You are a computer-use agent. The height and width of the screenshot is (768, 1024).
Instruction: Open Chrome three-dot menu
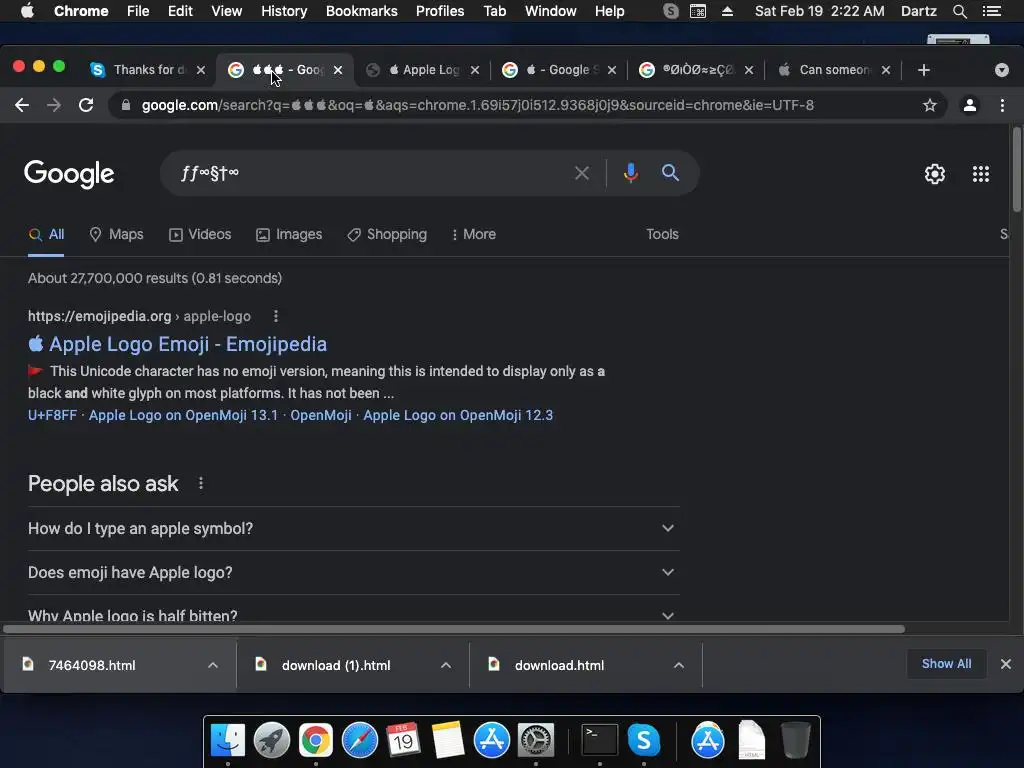(1002, 105)
